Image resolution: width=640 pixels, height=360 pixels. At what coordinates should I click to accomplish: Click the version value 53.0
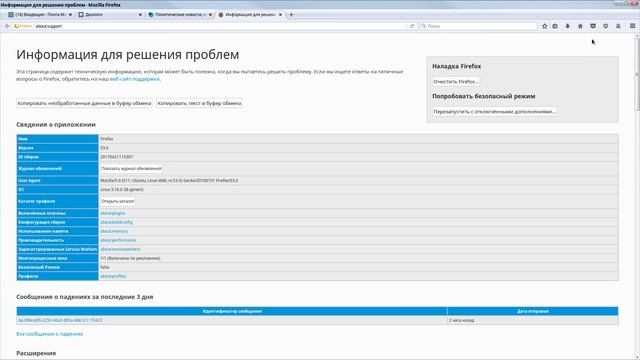click(x=104, y=148)
